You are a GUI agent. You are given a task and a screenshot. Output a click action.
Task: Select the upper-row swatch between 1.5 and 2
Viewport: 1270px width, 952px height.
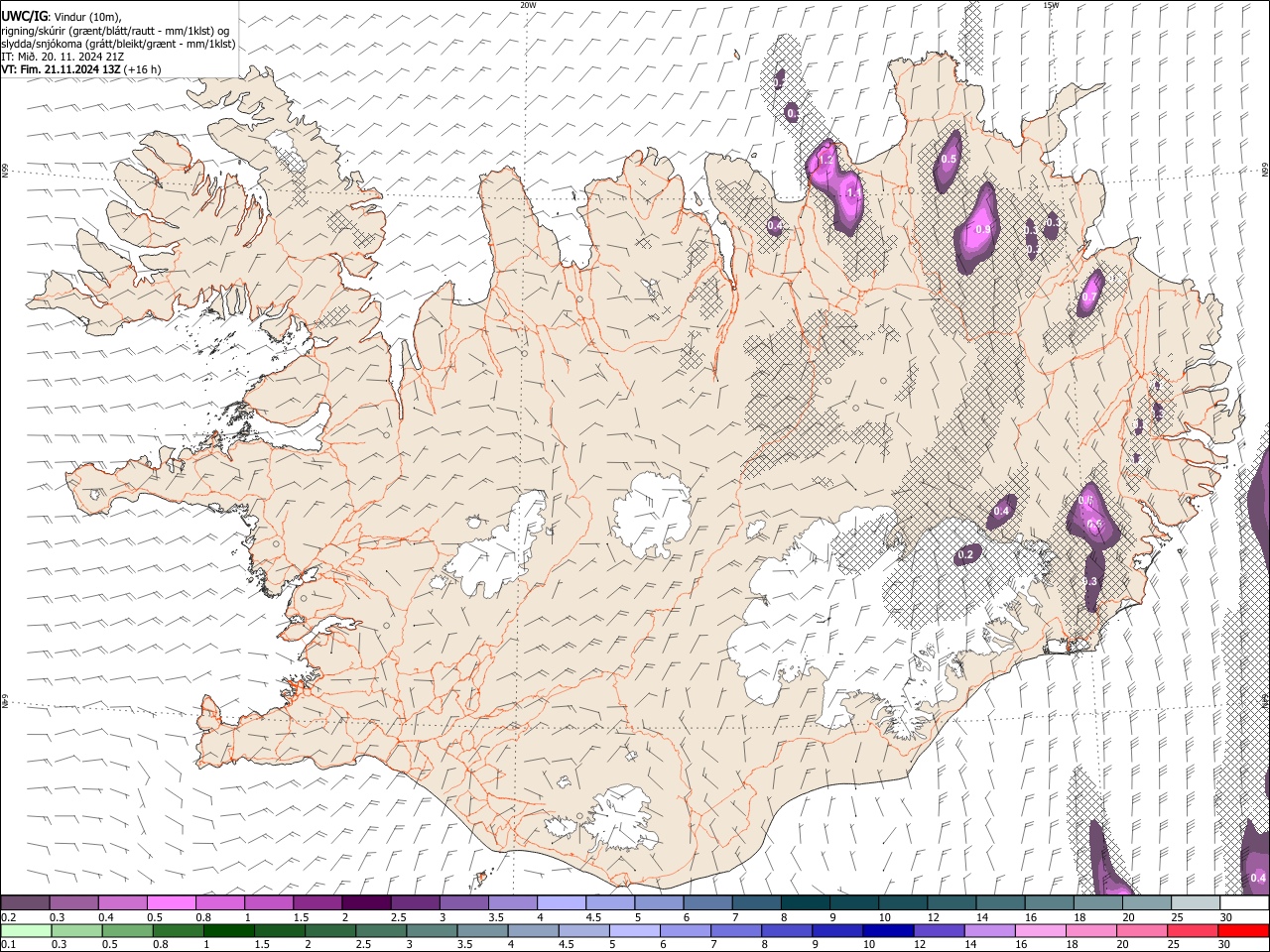(317, 903)
